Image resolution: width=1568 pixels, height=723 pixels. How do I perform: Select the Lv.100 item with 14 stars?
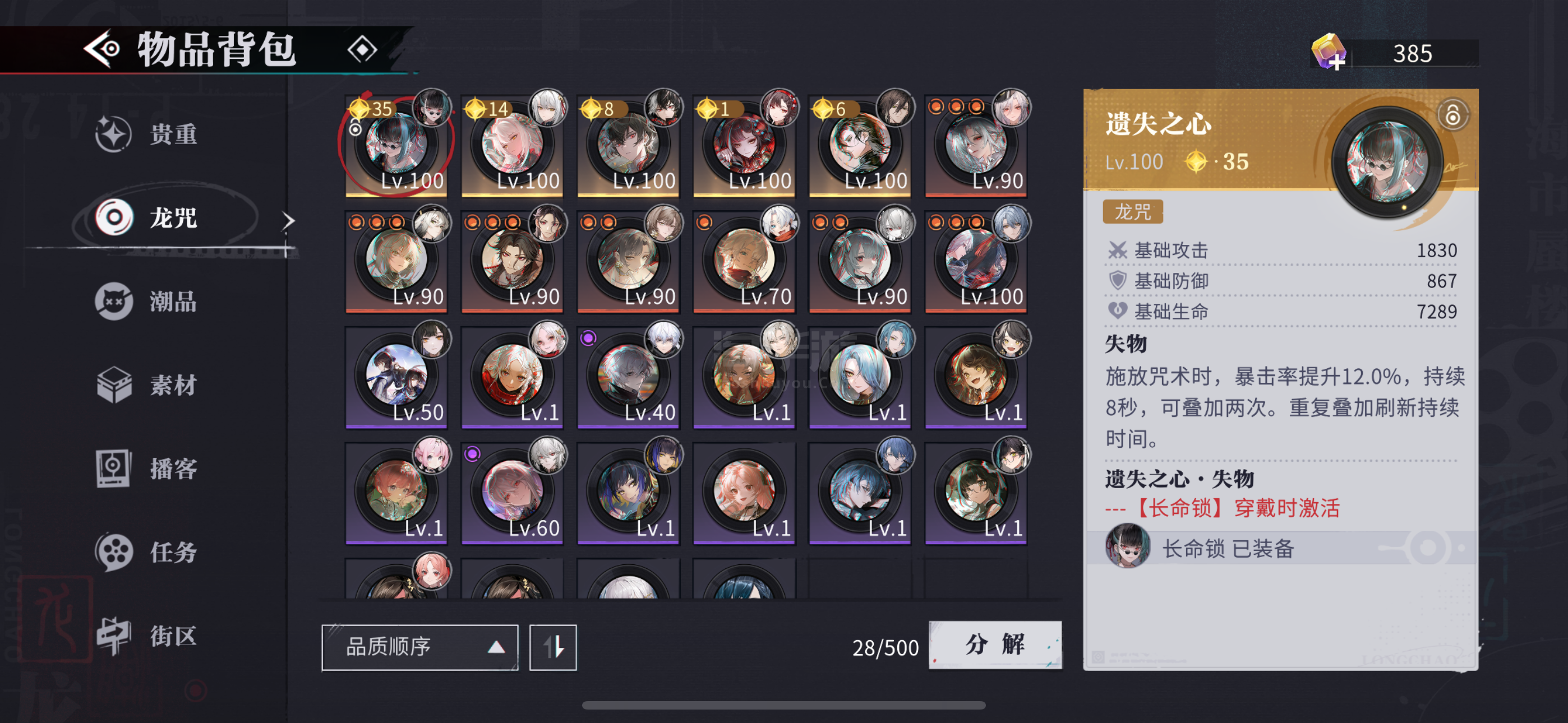pos(512,145)
